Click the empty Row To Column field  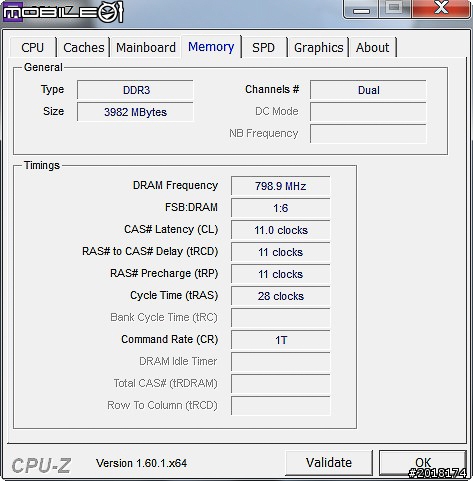click(x=281, y=406)
